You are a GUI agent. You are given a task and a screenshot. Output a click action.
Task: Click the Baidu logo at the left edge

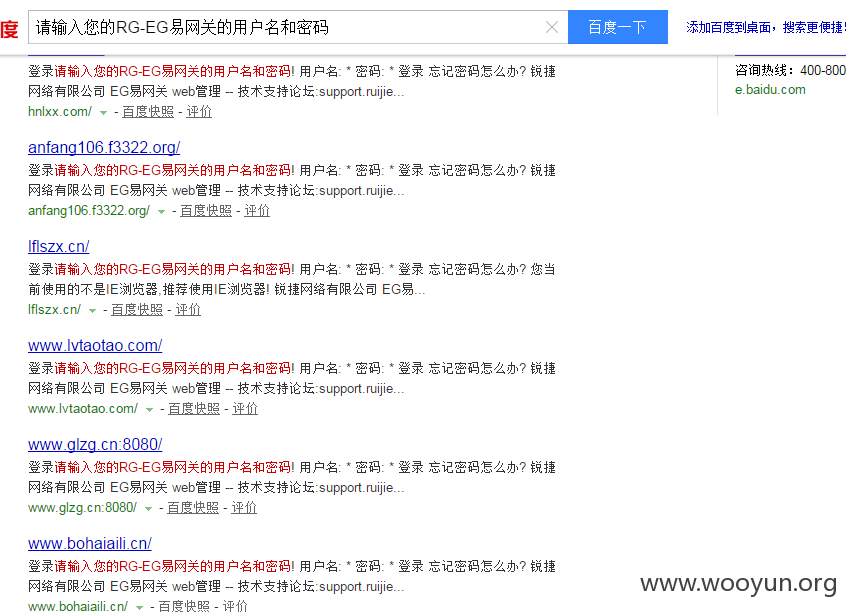pos(9,28)
